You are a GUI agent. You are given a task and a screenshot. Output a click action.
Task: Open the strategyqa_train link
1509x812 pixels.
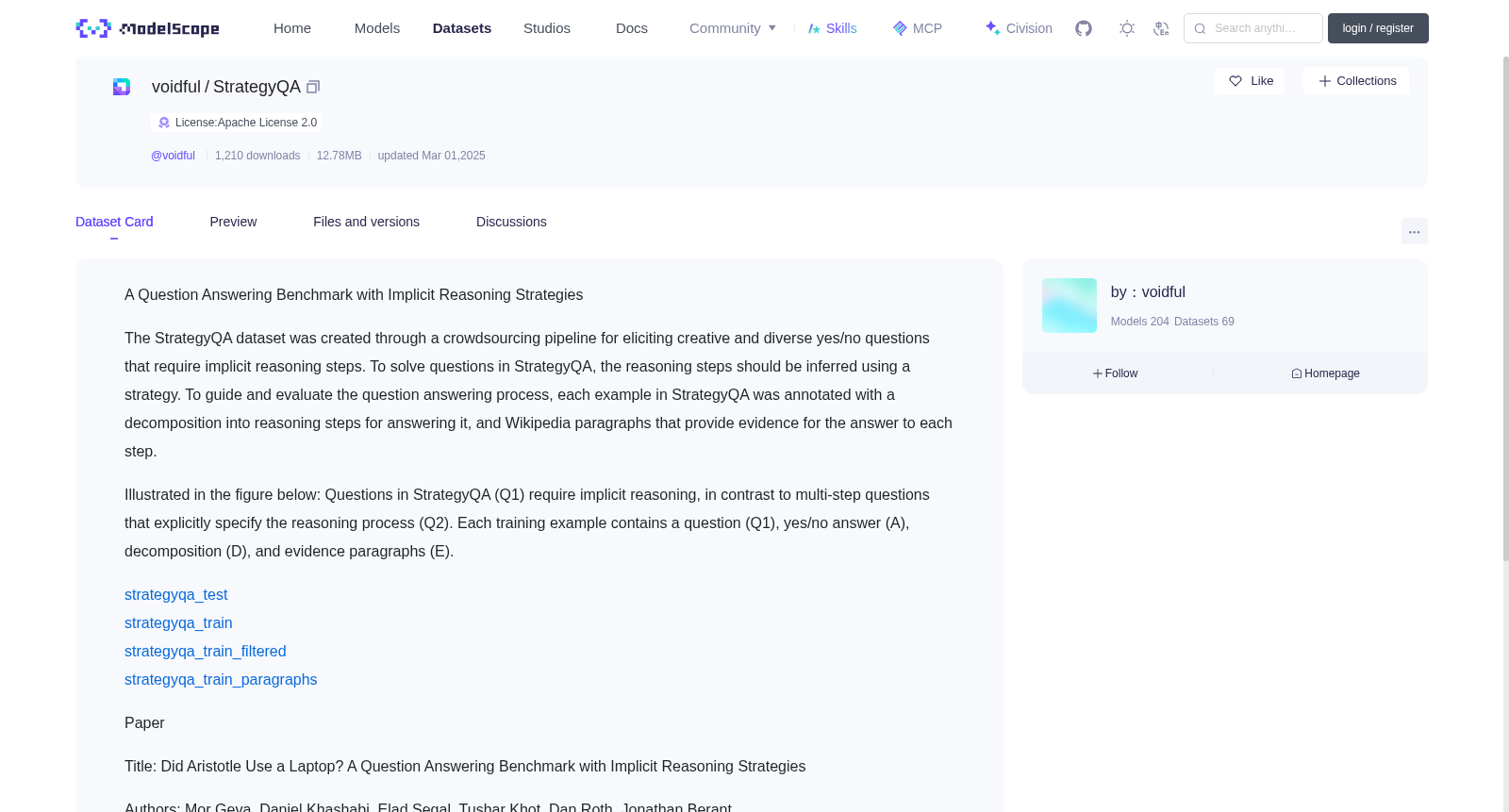(178, 623)
